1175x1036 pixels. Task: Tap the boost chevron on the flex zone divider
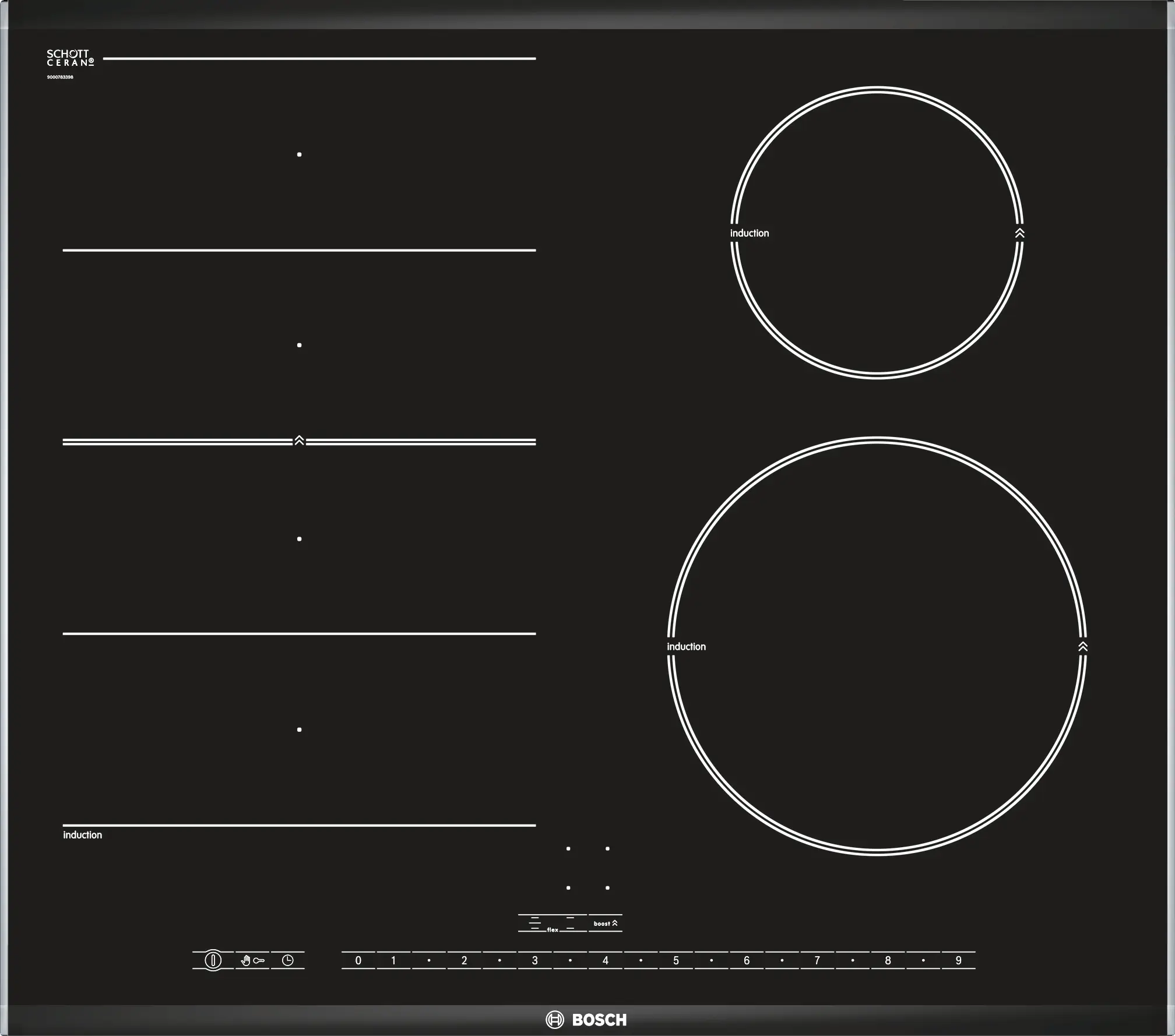pyautogui.click(x=299, y=441)
